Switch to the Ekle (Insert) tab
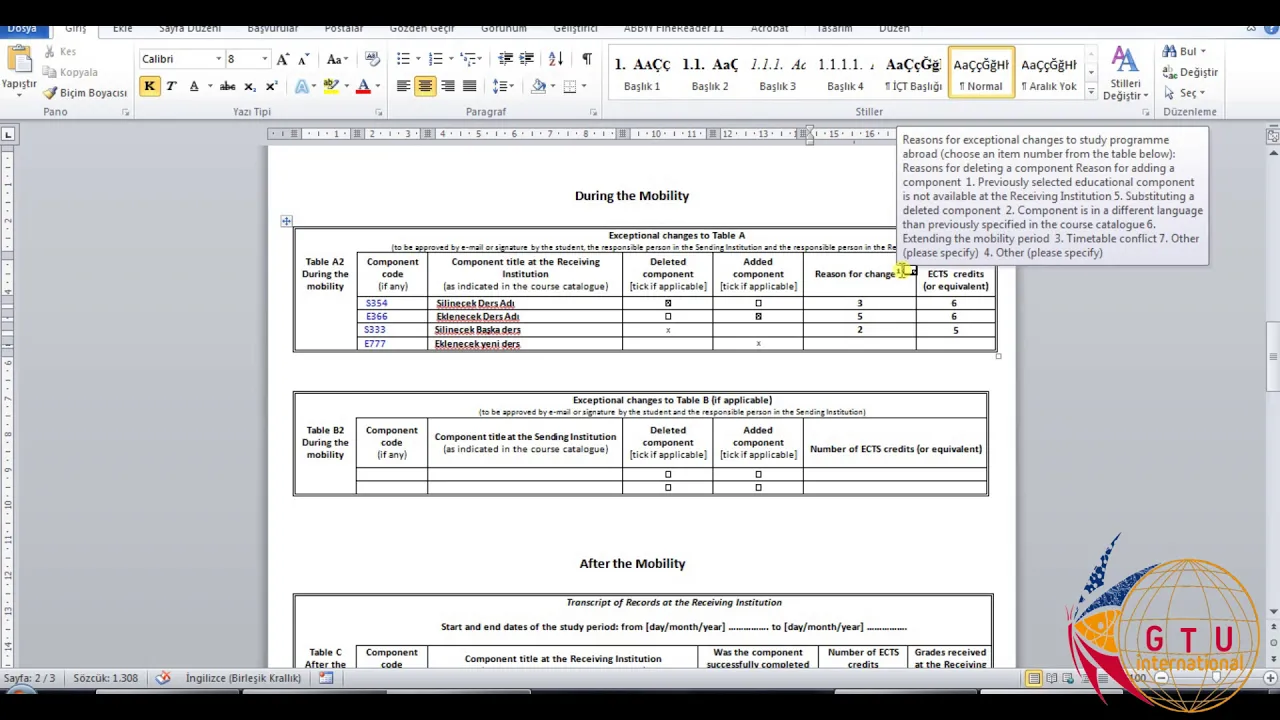1280x720 pixels. click(x=122, y=29)
